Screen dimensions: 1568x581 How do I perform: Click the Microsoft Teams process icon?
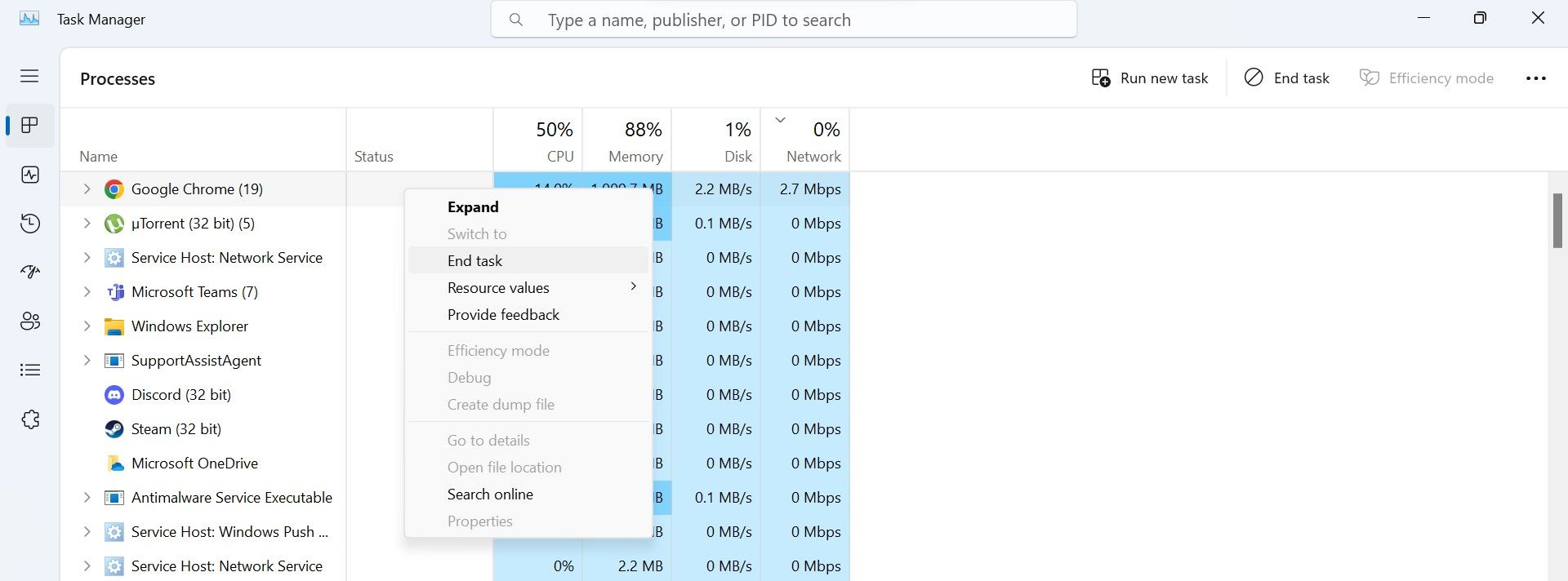pos(114,292)
